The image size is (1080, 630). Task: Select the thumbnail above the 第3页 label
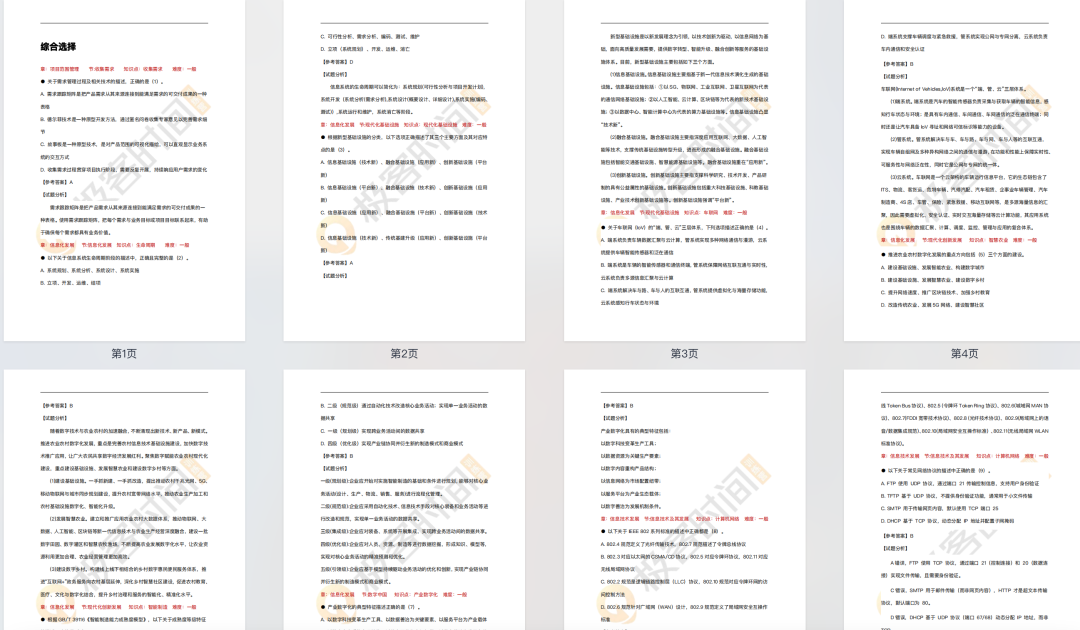pos(684,170)
